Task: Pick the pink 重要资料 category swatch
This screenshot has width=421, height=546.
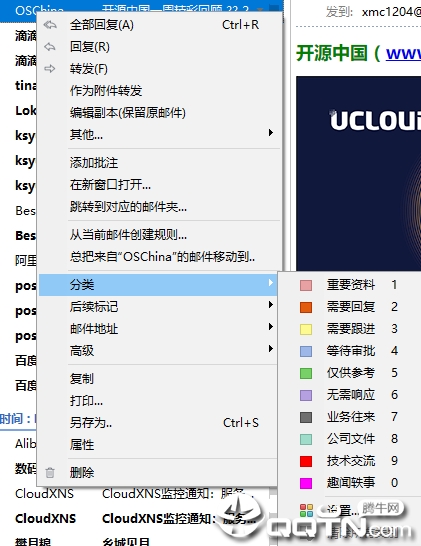Action: [x=306, y=285]
